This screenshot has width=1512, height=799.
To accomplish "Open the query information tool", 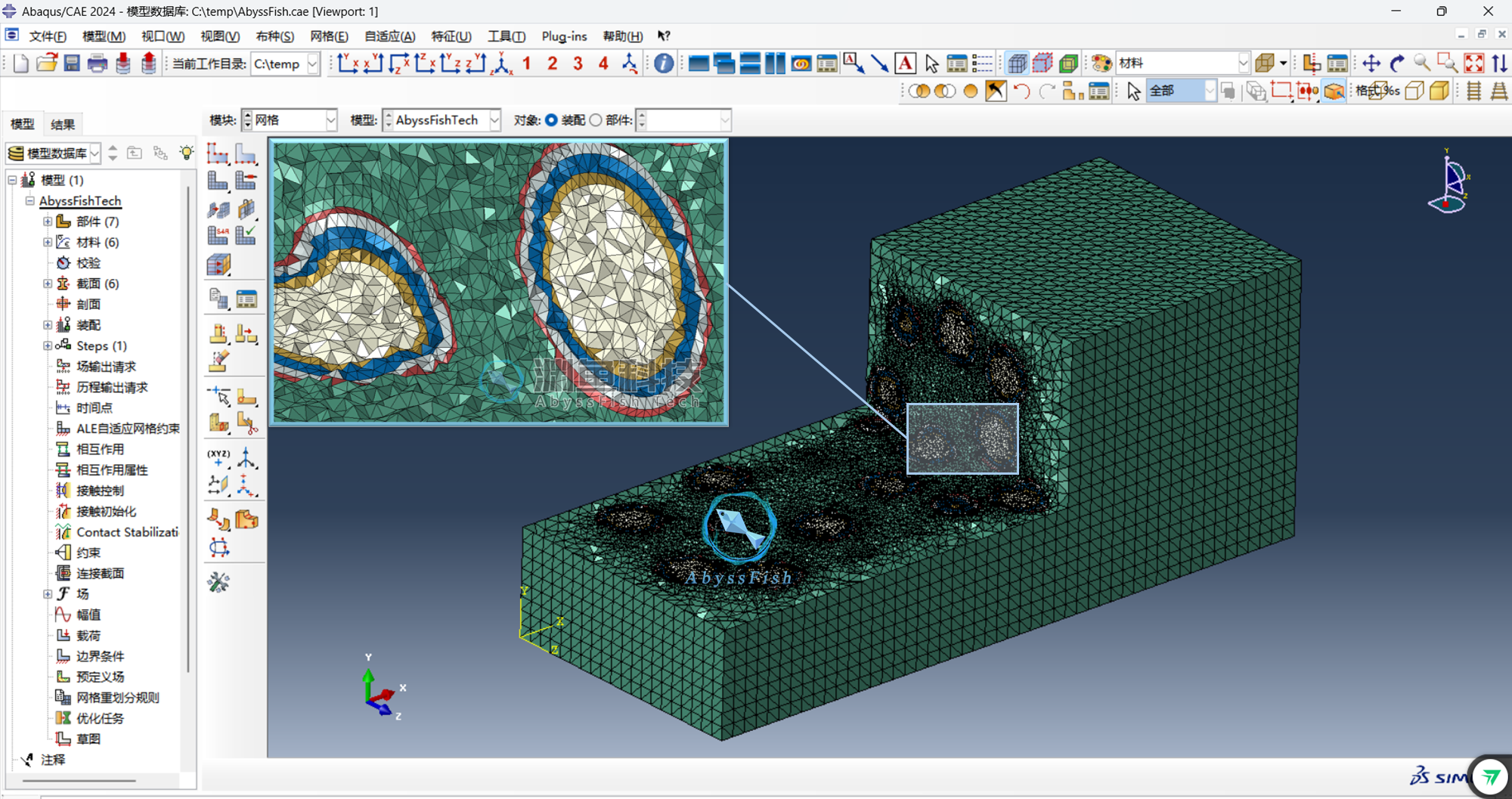I will point(664,63).
